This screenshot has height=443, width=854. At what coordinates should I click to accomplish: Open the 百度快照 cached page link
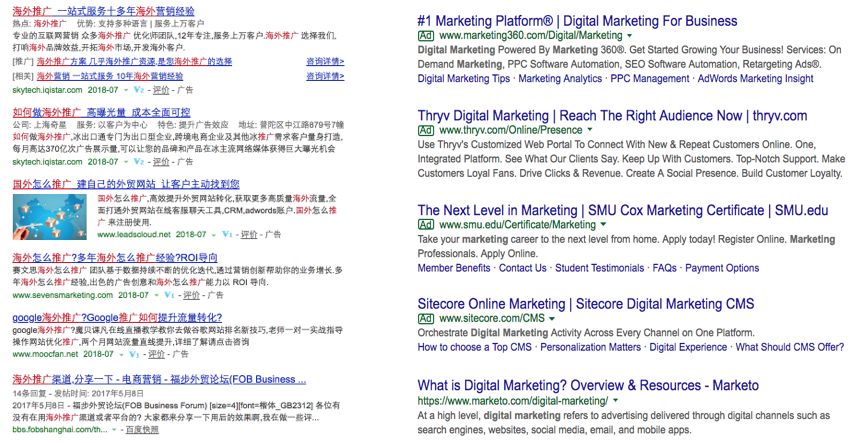click(142, 430)
